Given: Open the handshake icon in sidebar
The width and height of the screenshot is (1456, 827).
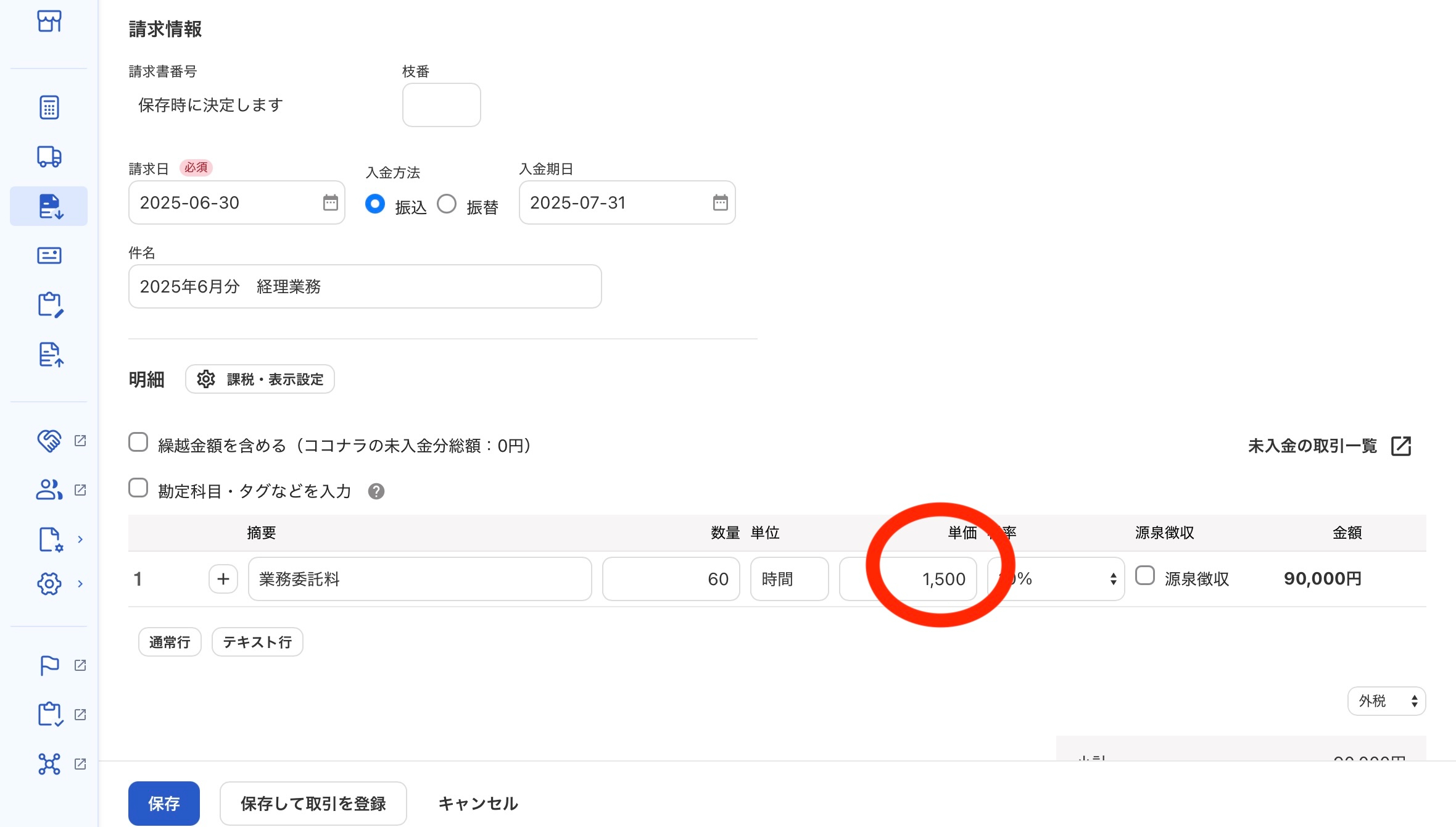Looking at the screenshot, I should tap(49, 441).
